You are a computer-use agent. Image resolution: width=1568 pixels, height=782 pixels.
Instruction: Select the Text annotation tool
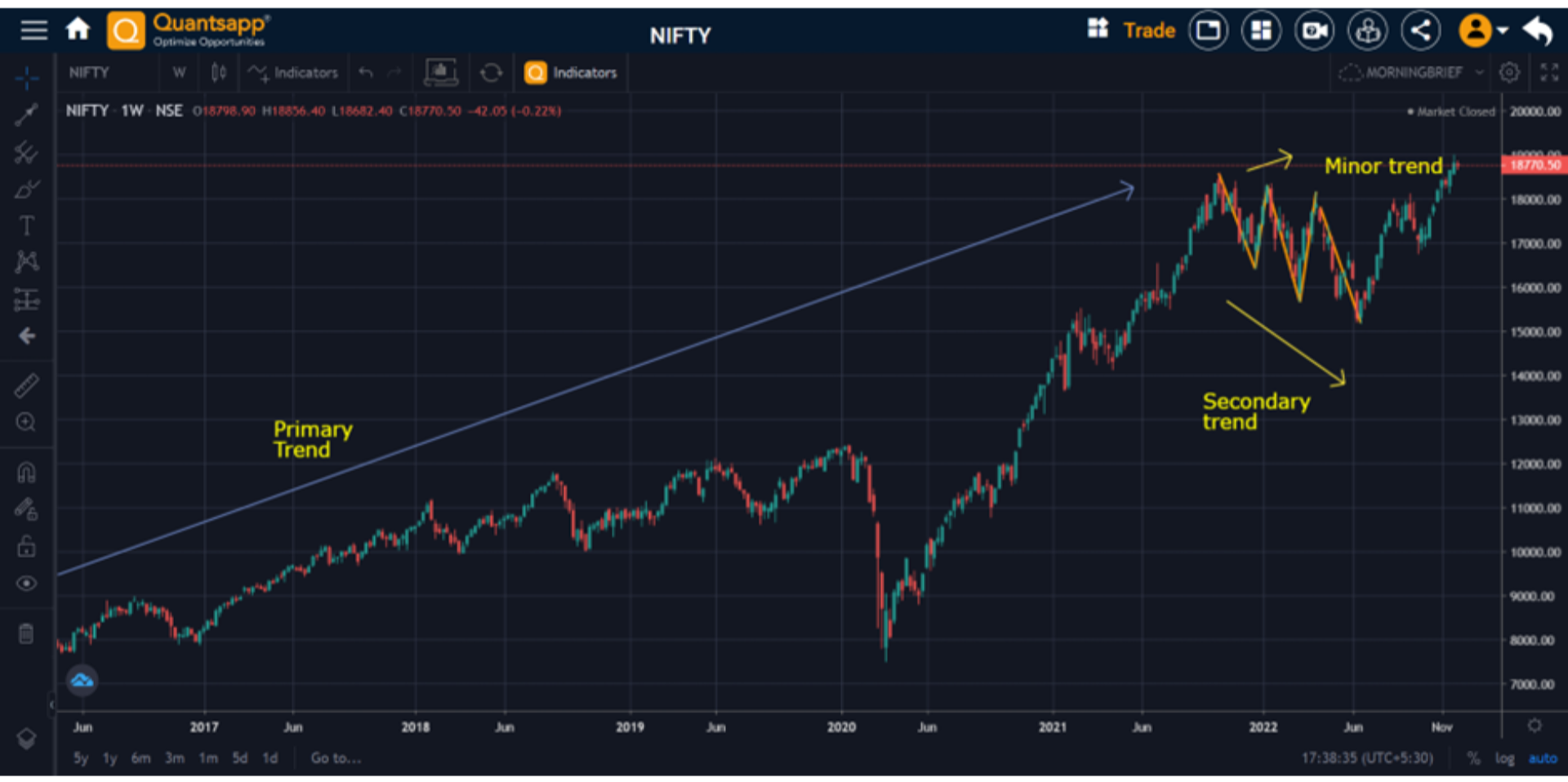[26, 226]
